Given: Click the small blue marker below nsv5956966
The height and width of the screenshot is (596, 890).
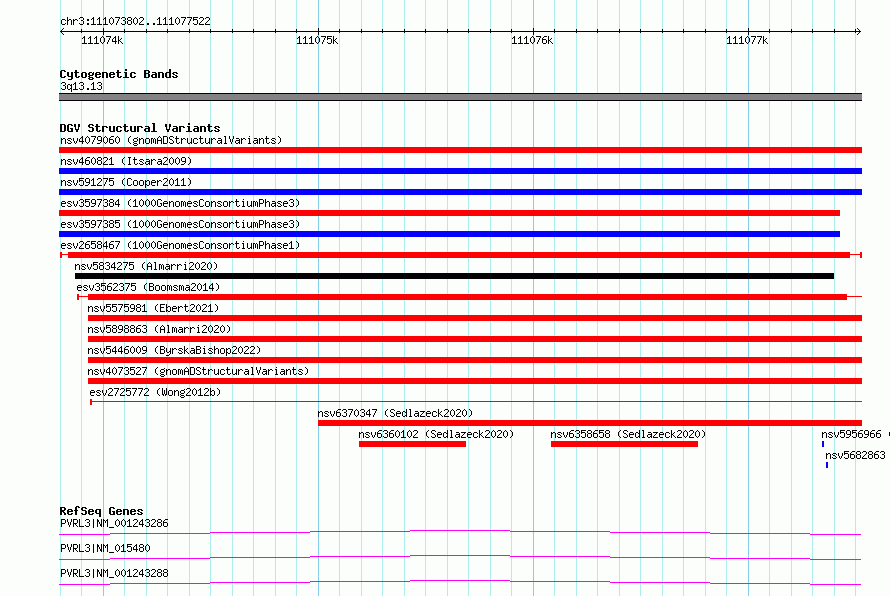Looking at the screenshot, I should pyautogui.click(x=823, y=444).
